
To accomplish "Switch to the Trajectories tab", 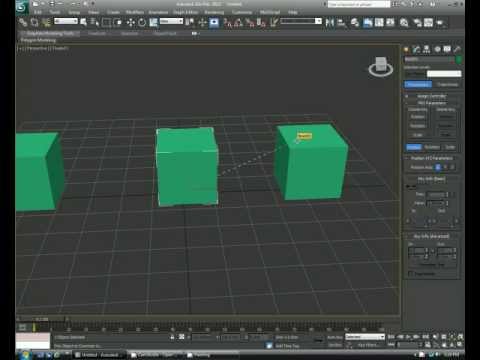I will pos(448,85).
